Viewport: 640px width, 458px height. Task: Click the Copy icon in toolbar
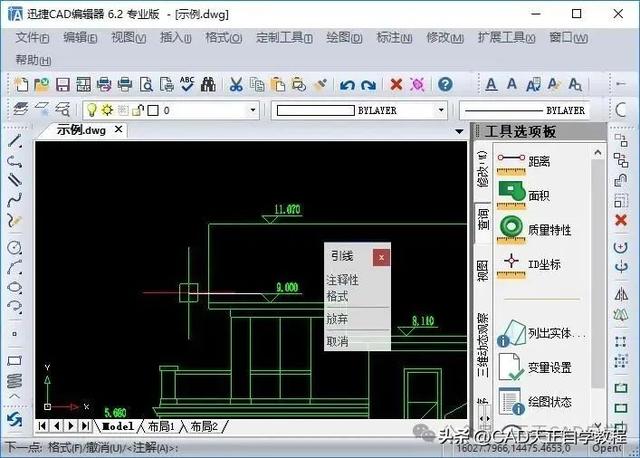[257, 84]
